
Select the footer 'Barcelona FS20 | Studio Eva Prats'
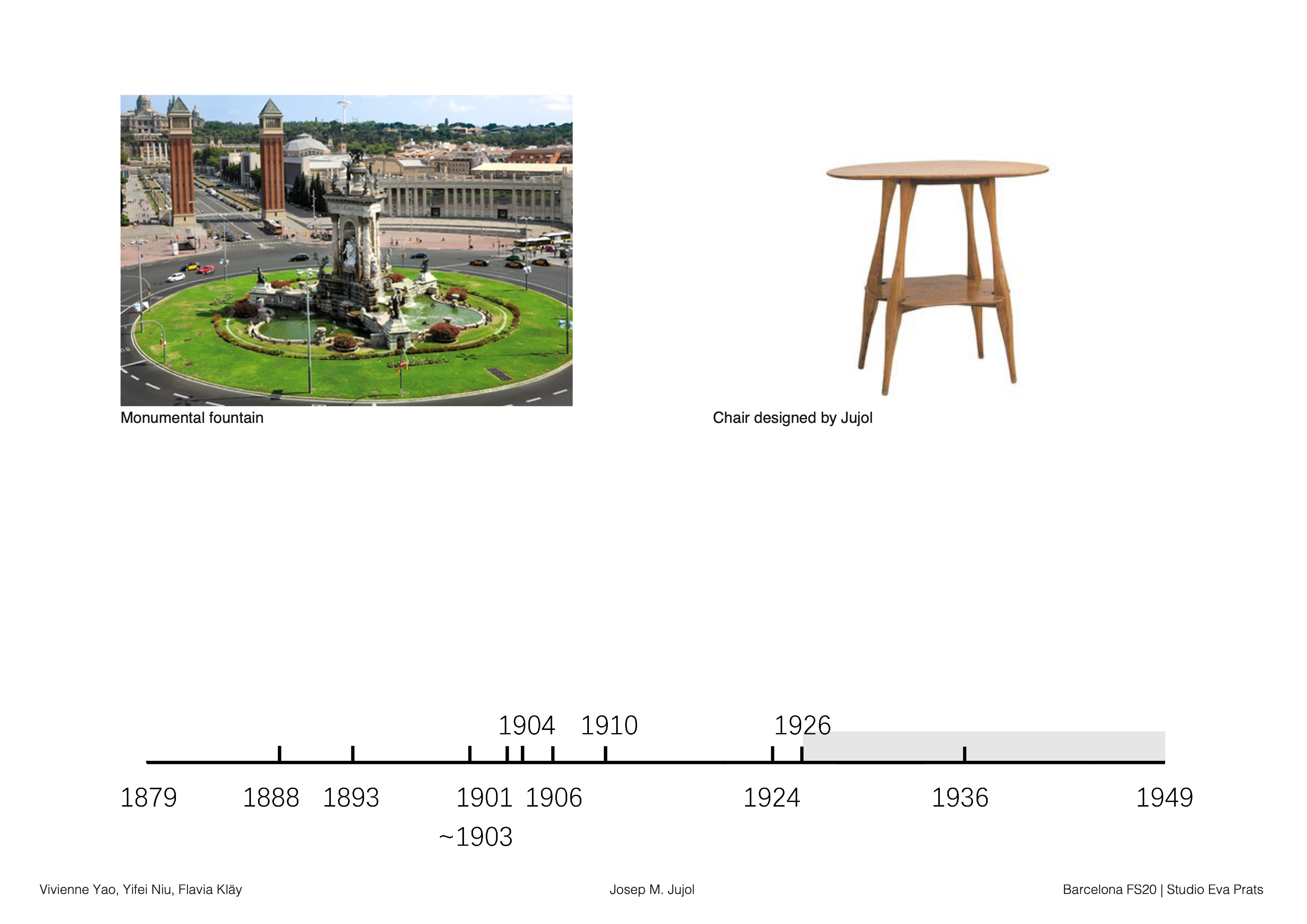(x=1163, y=890)
